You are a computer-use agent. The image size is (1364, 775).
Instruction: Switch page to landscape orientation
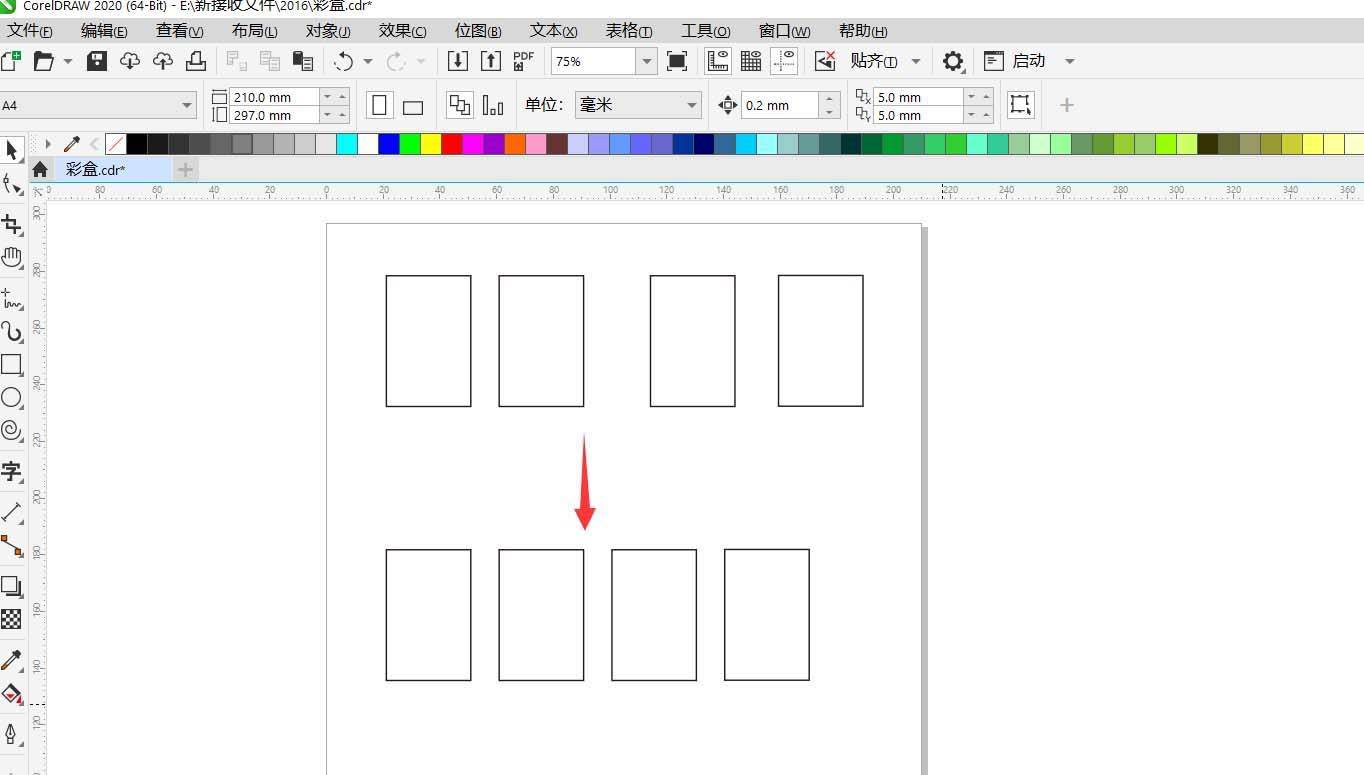(x=412, y=106)
